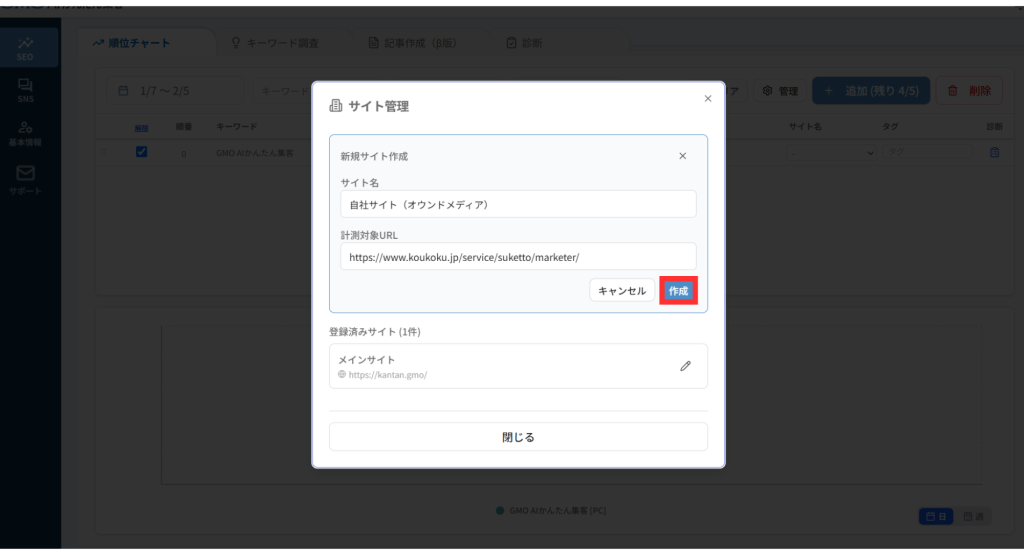The image size is (1024, 552).
Task: Toggle the GMO AIかんたん集客 row checkbox
Action: click(x=141, y=152)
